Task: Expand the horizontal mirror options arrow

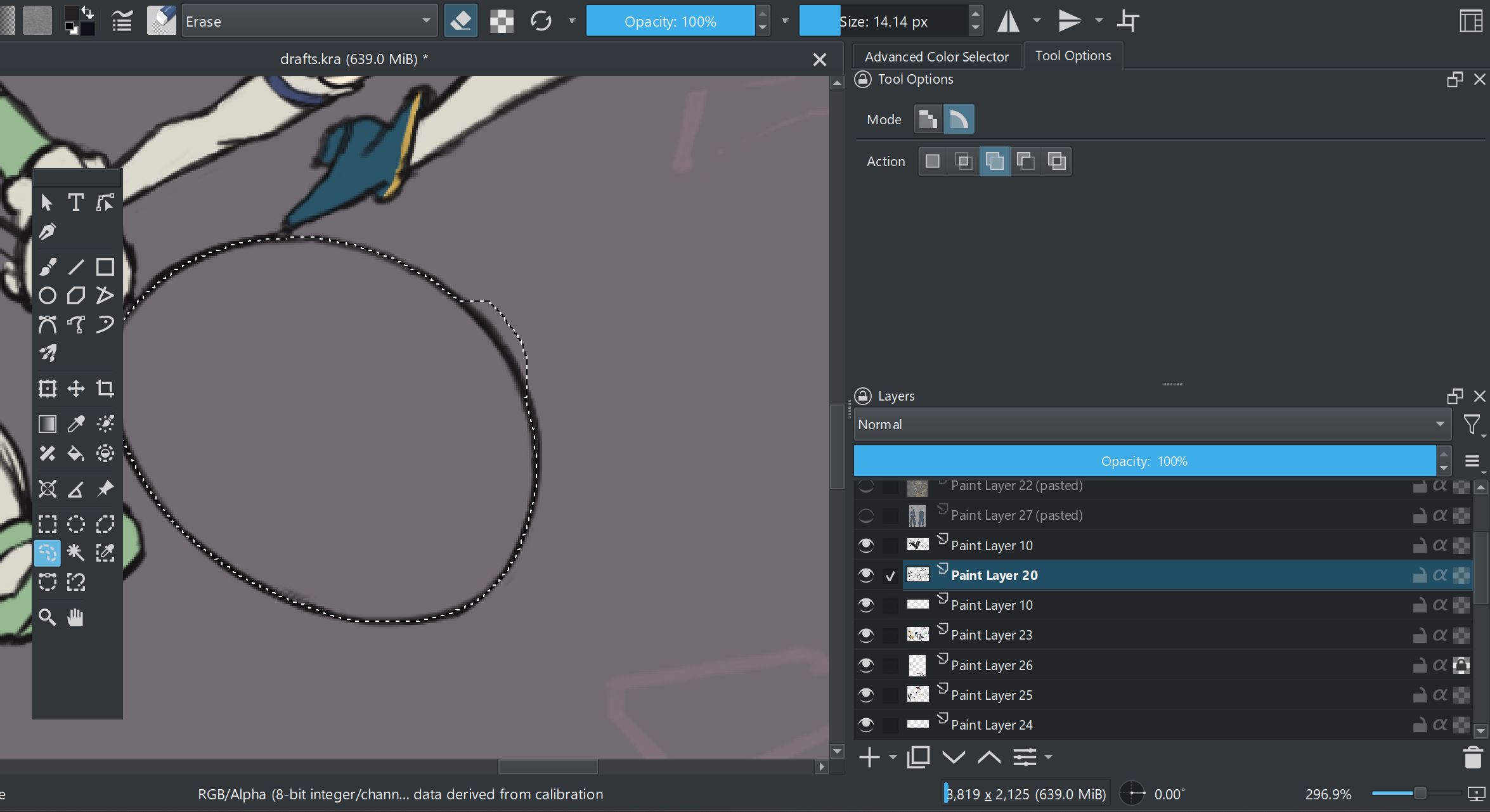Action: 1037,21
